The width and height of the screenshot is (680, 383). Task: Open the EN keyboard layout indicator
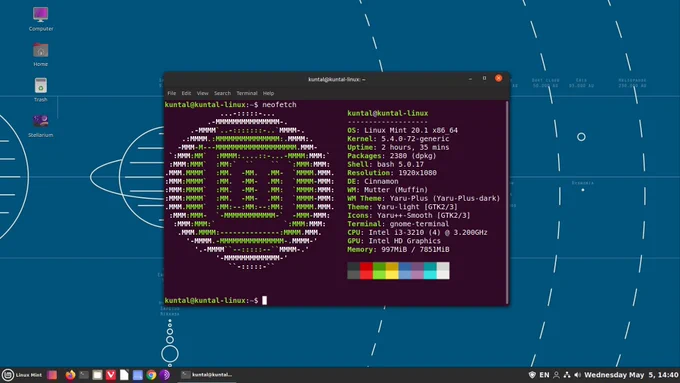(x=544, y=375)
